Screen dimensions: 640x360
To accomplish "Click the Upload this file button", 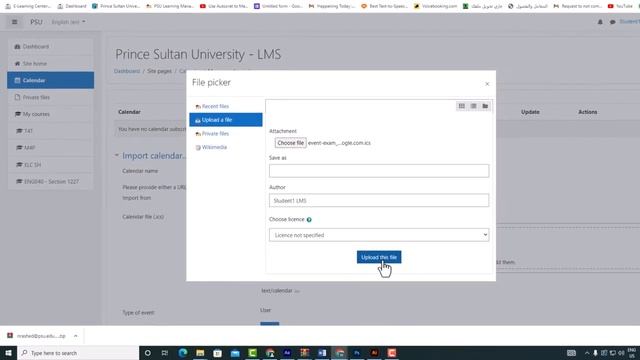I will click(x=379, y=257).
